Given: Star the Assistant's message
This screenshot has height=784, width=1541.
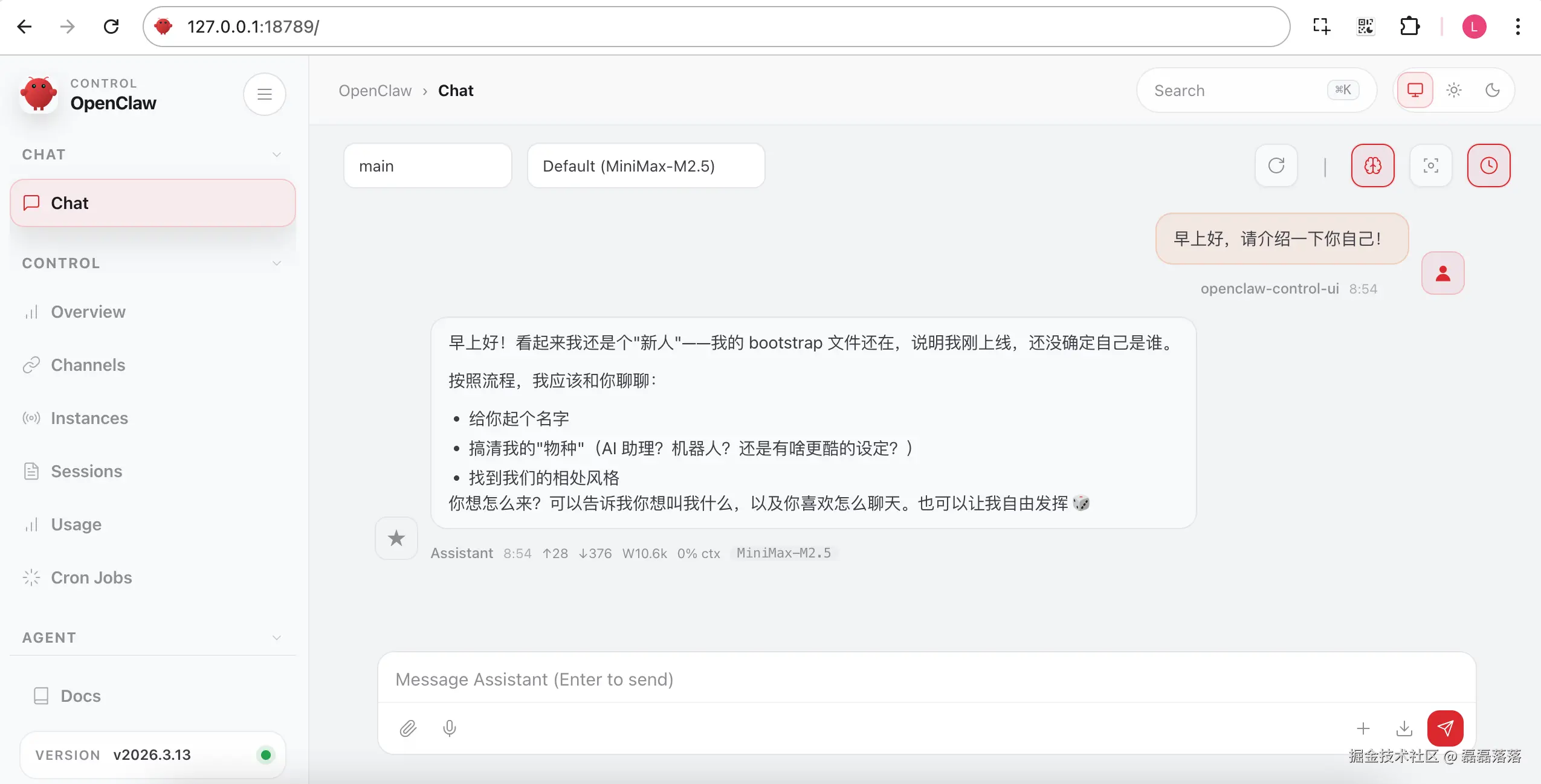Looking at the screenshot, I should [396, 538].
